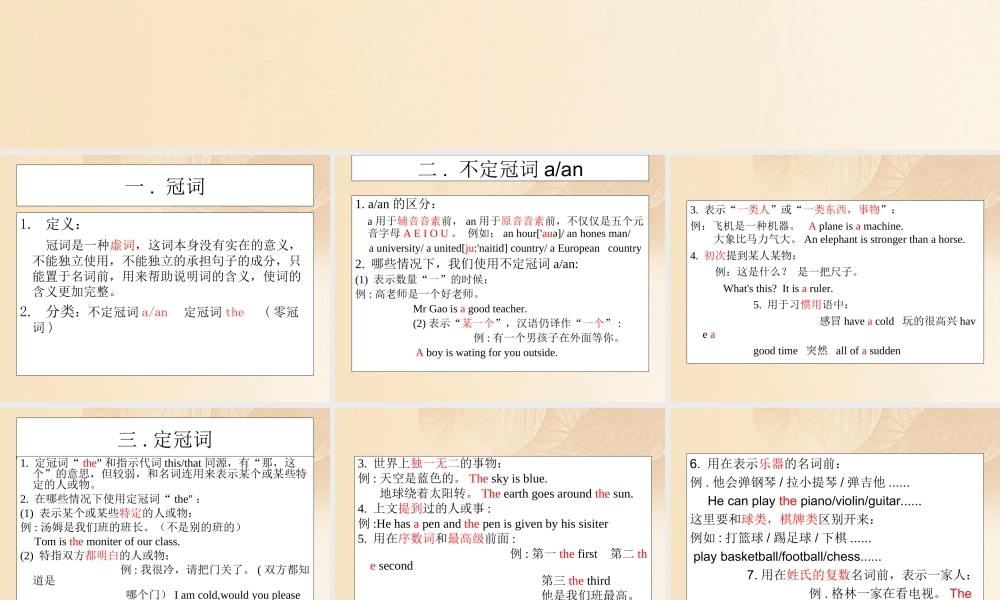This screenshot has height=600, width=1000.
Task: Open the slide thumbnail beginning with 3. 世界上独一无二的事物
Action: coord(500,504)
